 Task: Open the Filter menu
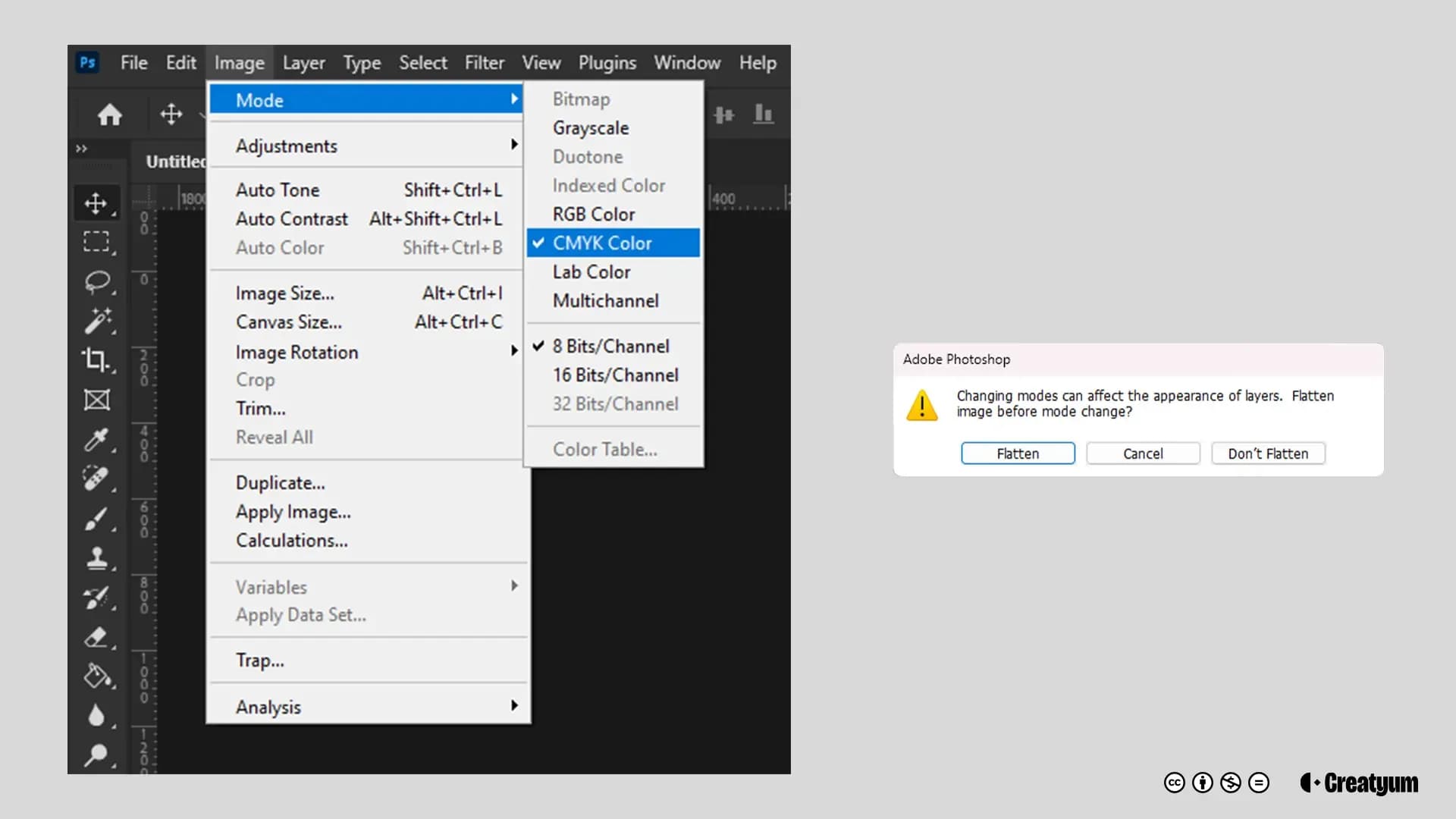click(x=485, y=62)
